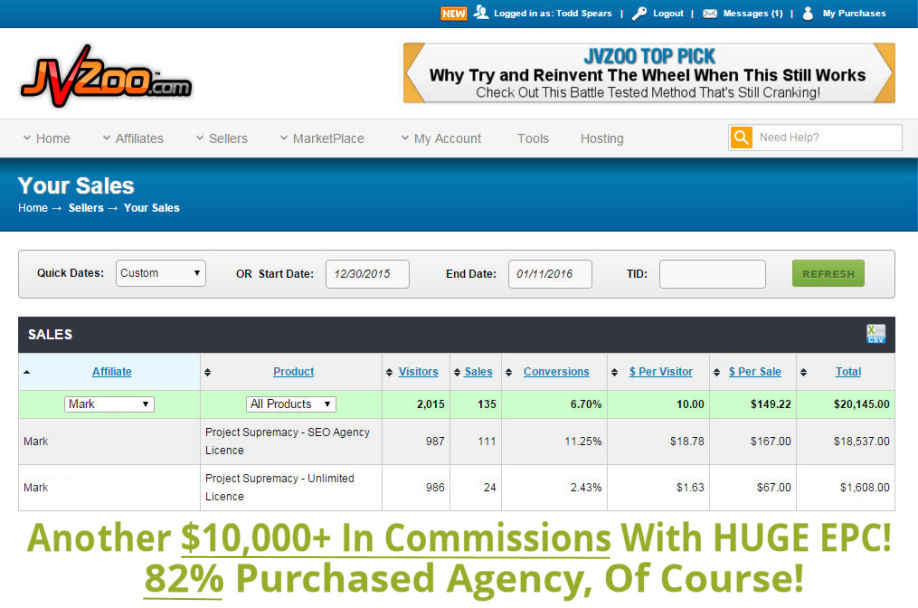The width and height of the screenshot is (918, 608).
Task: Click the sort arrows beside Product
Action: point(207,372)
